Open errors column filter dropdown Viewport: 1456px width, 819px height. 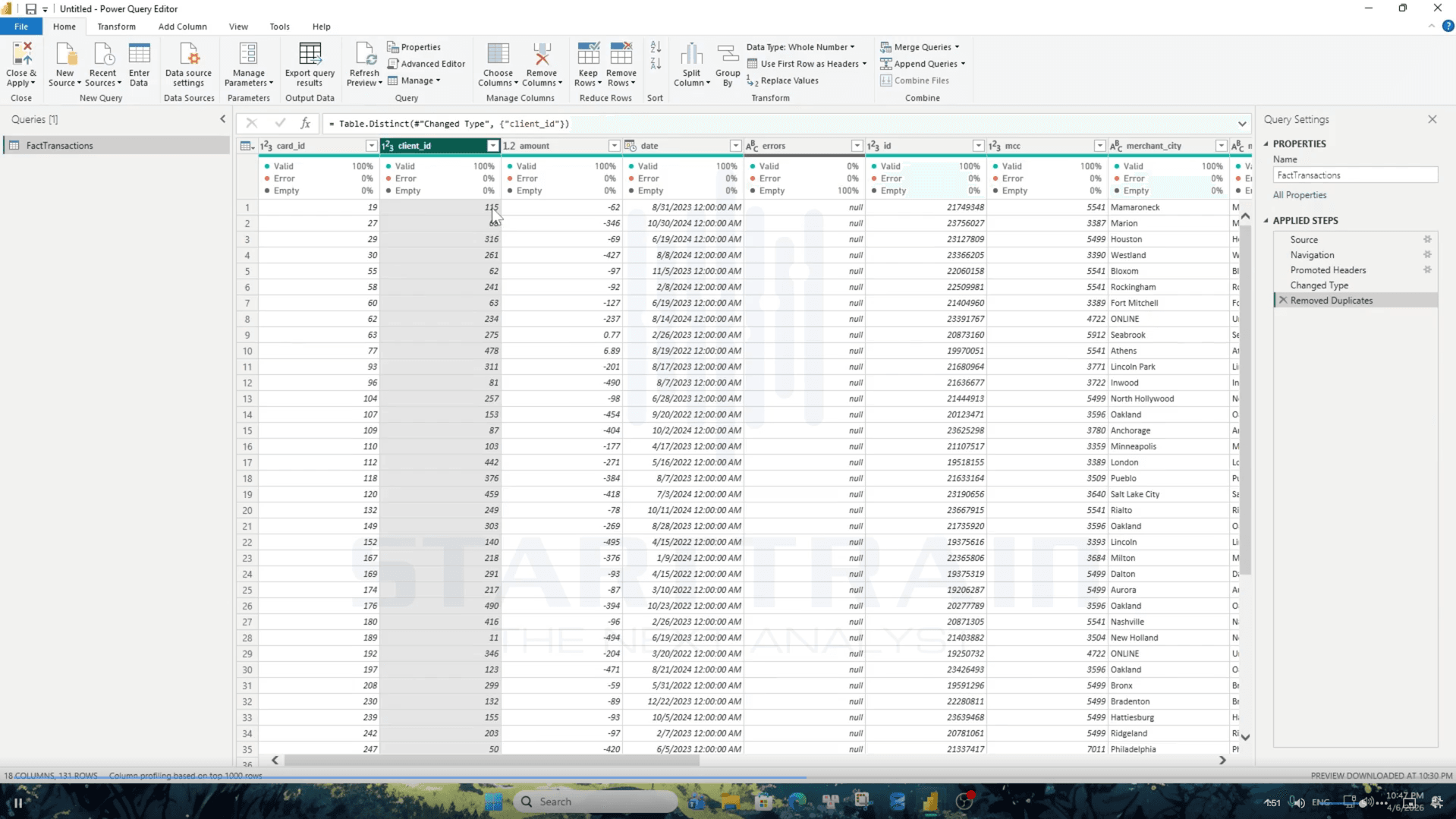click(x=857, y=146)
